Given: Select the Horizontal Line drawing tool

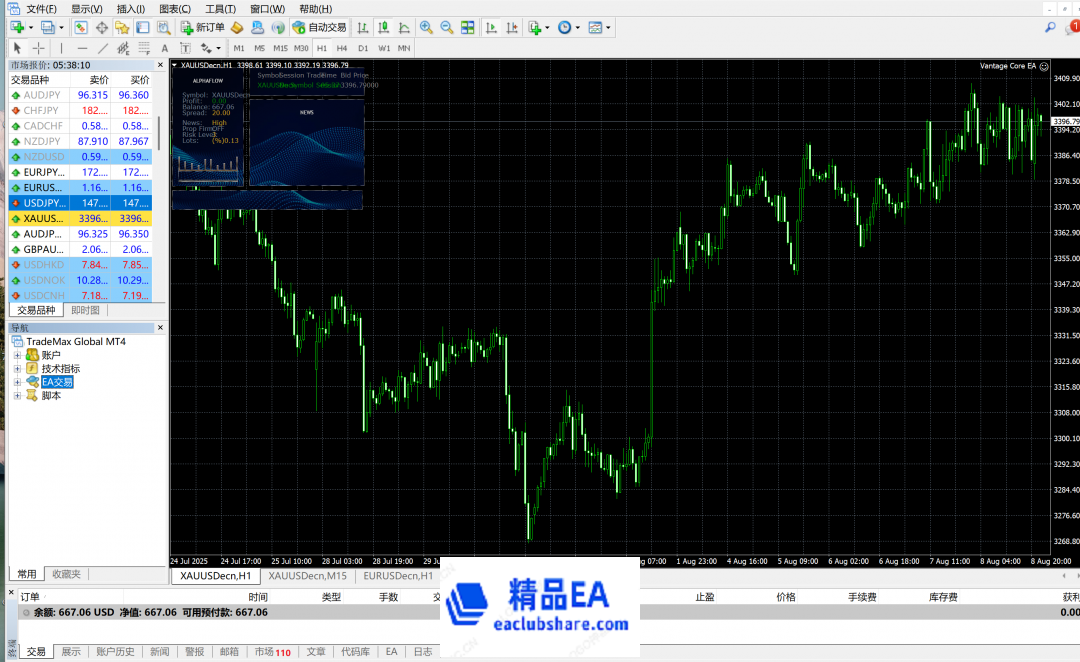Looking at the screenshot, I should (82, 48).
